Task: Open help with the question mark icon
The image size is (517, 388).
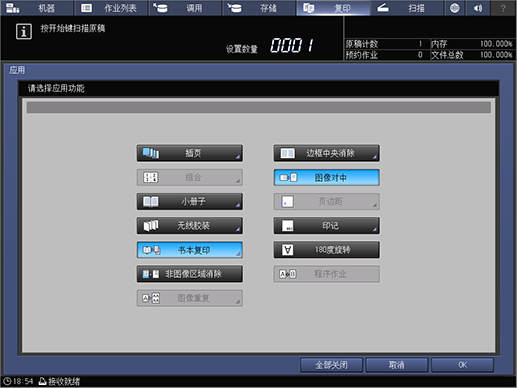Action: tap(503, 8)
